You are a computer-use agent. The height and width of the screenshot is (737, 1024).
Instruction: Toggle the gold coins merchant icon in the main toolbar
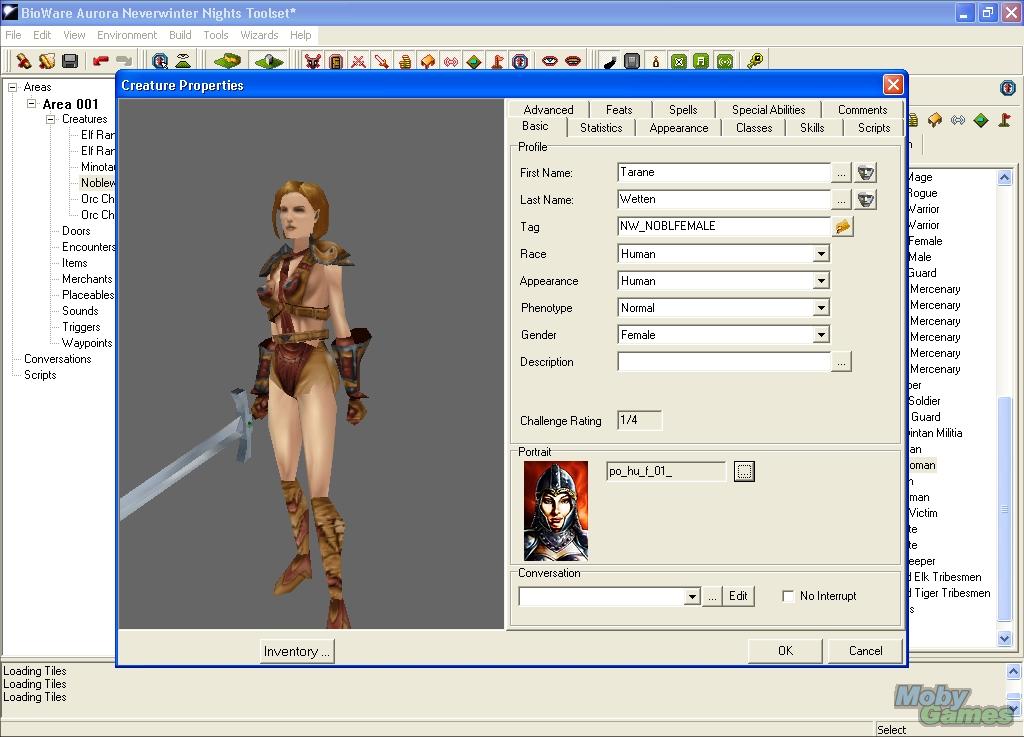tap(405, 61)
